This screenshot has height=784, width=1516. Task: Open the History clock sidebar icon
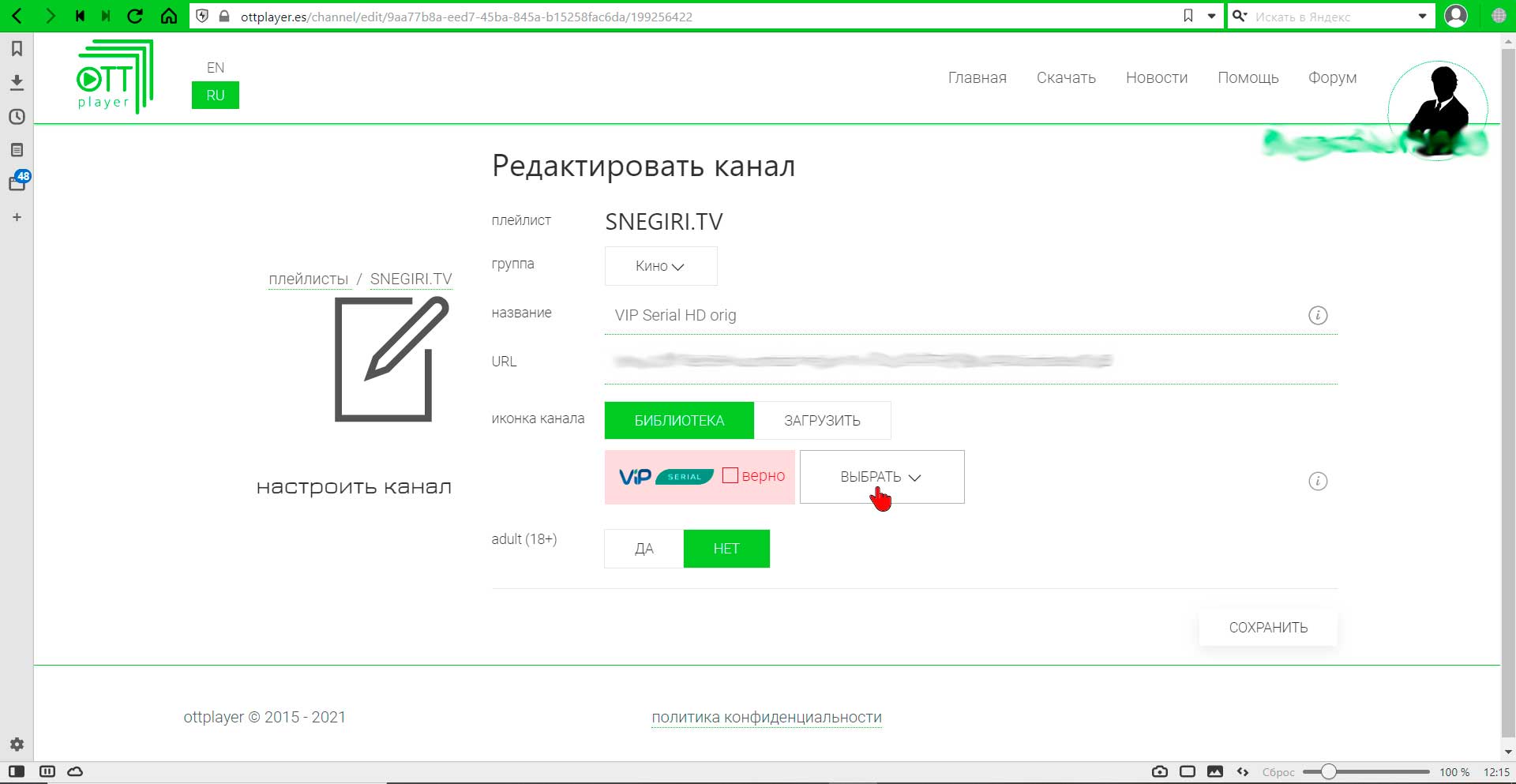click(x=17, y=116)
